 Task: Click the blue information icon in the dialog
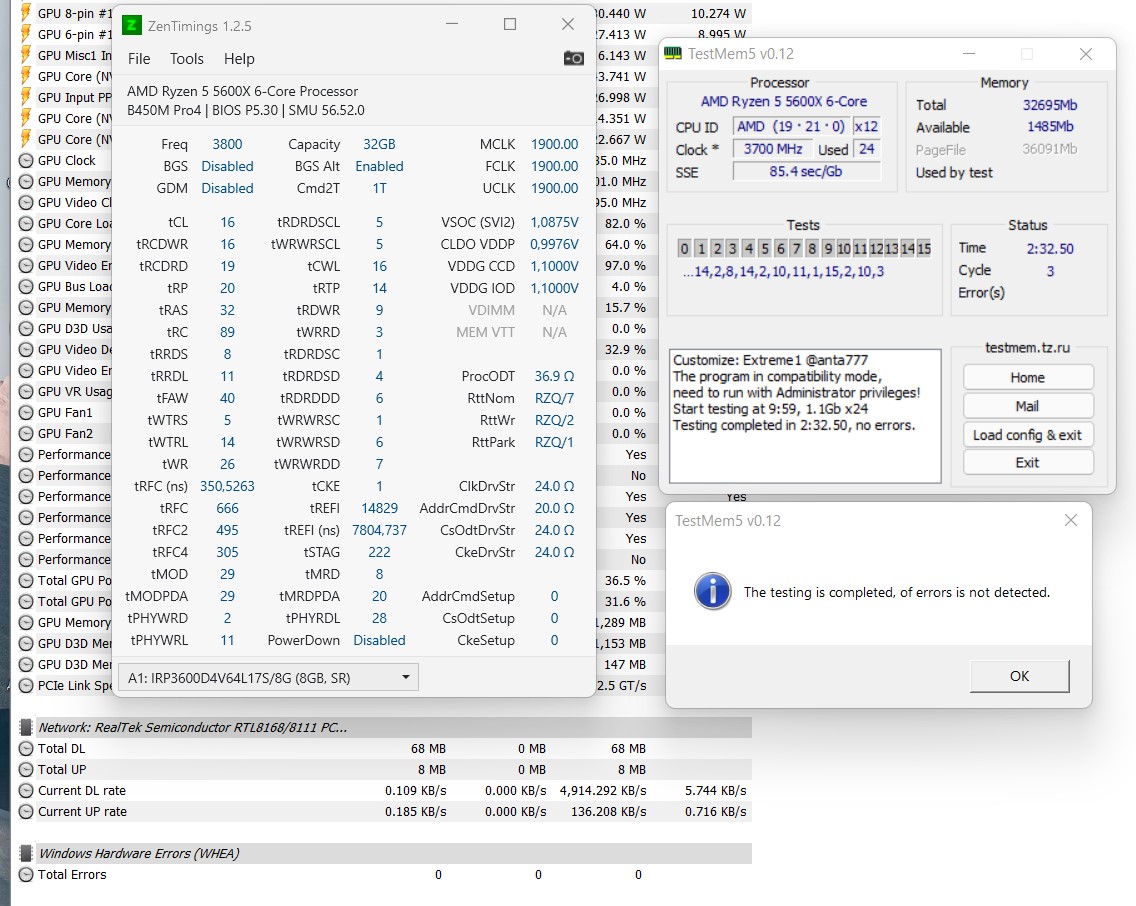click(x=713, y=592)
